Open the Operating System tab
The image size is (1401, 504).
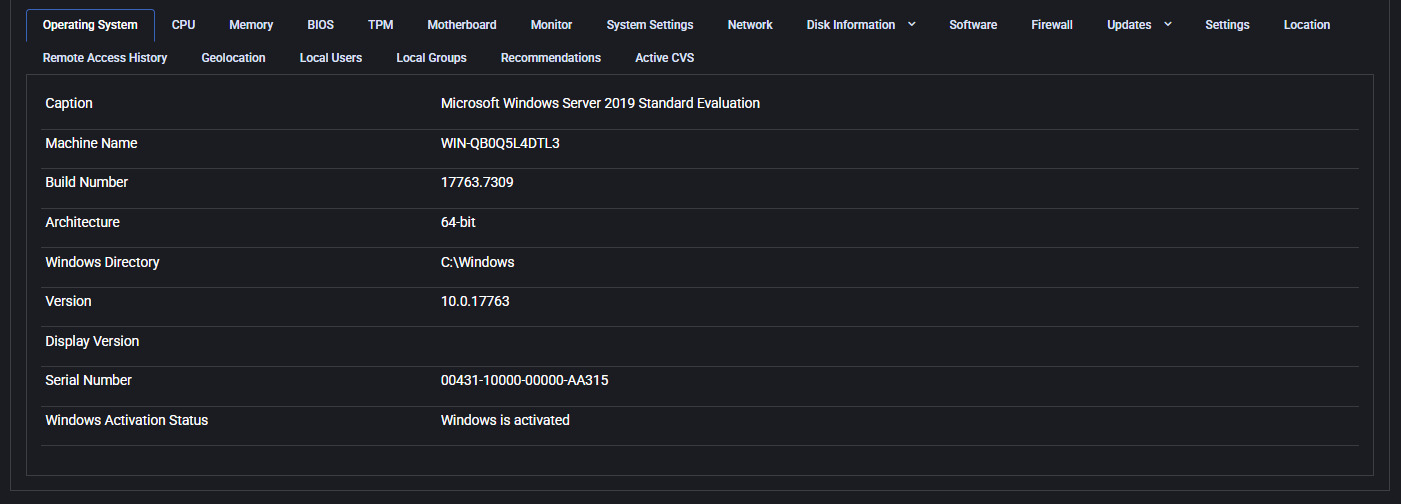pyautogui.click(x=90, y=25)
